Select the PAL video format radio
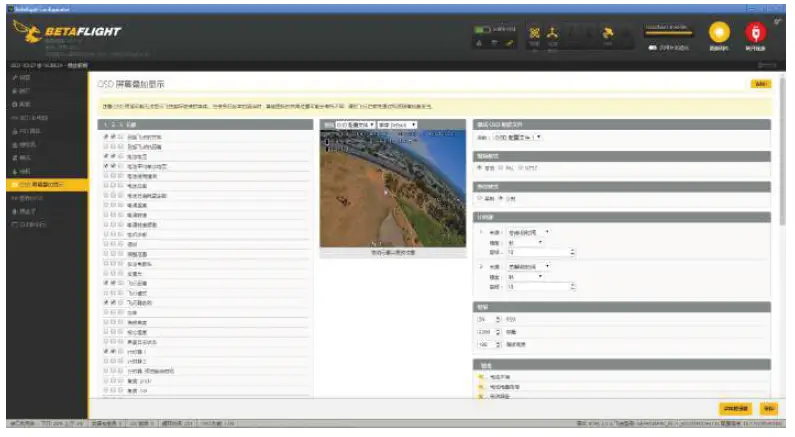Viewport: 795px width, 437px height. point(500,168)
